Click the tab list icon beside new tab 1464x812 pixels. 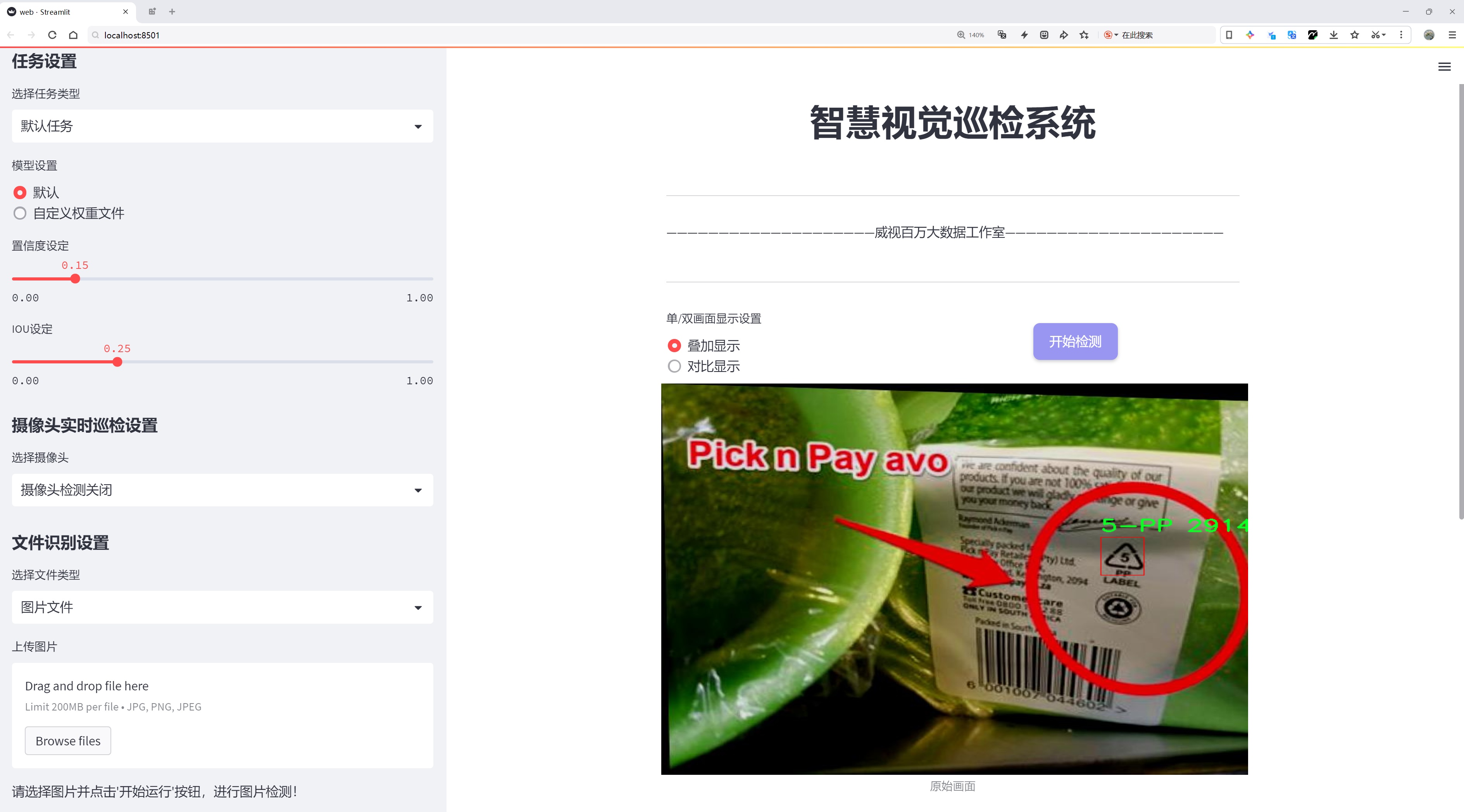pyautogui.click(x=152, y=11)
